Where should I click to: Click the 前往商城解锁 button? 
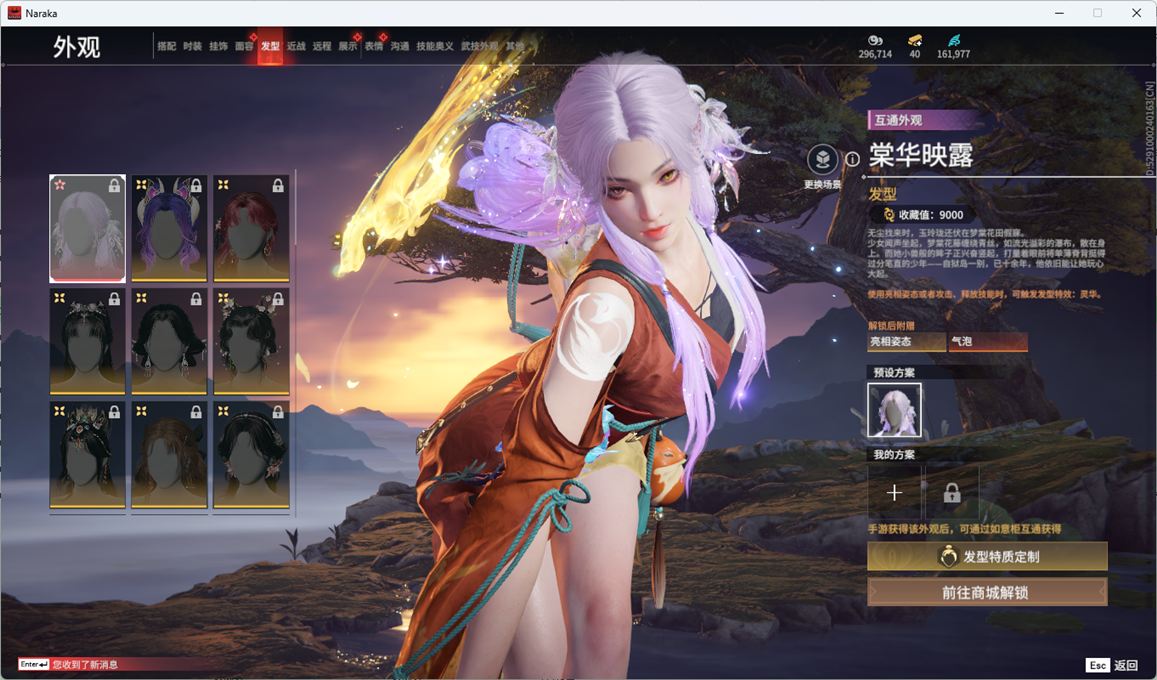point(987,592)
